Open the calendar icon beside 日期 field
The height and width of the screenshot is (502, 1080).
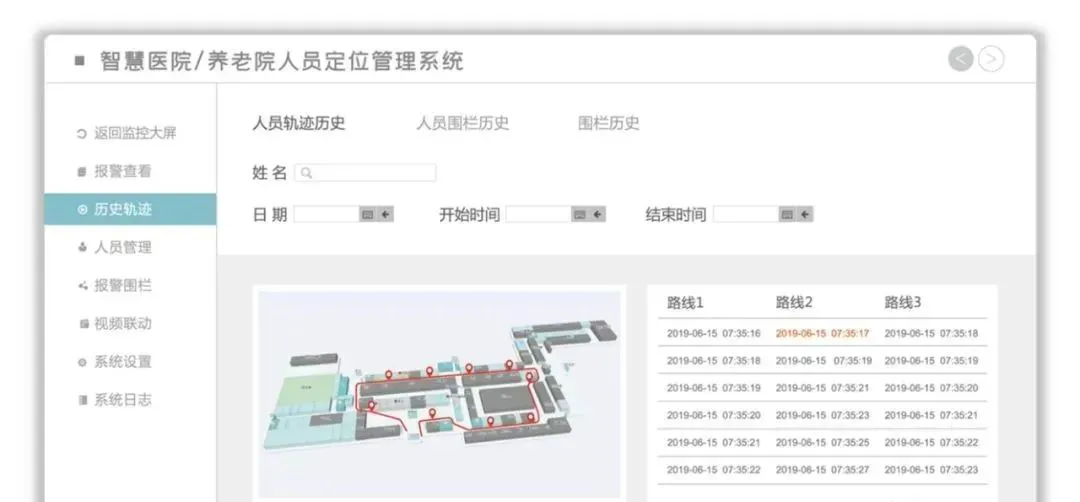(x=367, y=214)
